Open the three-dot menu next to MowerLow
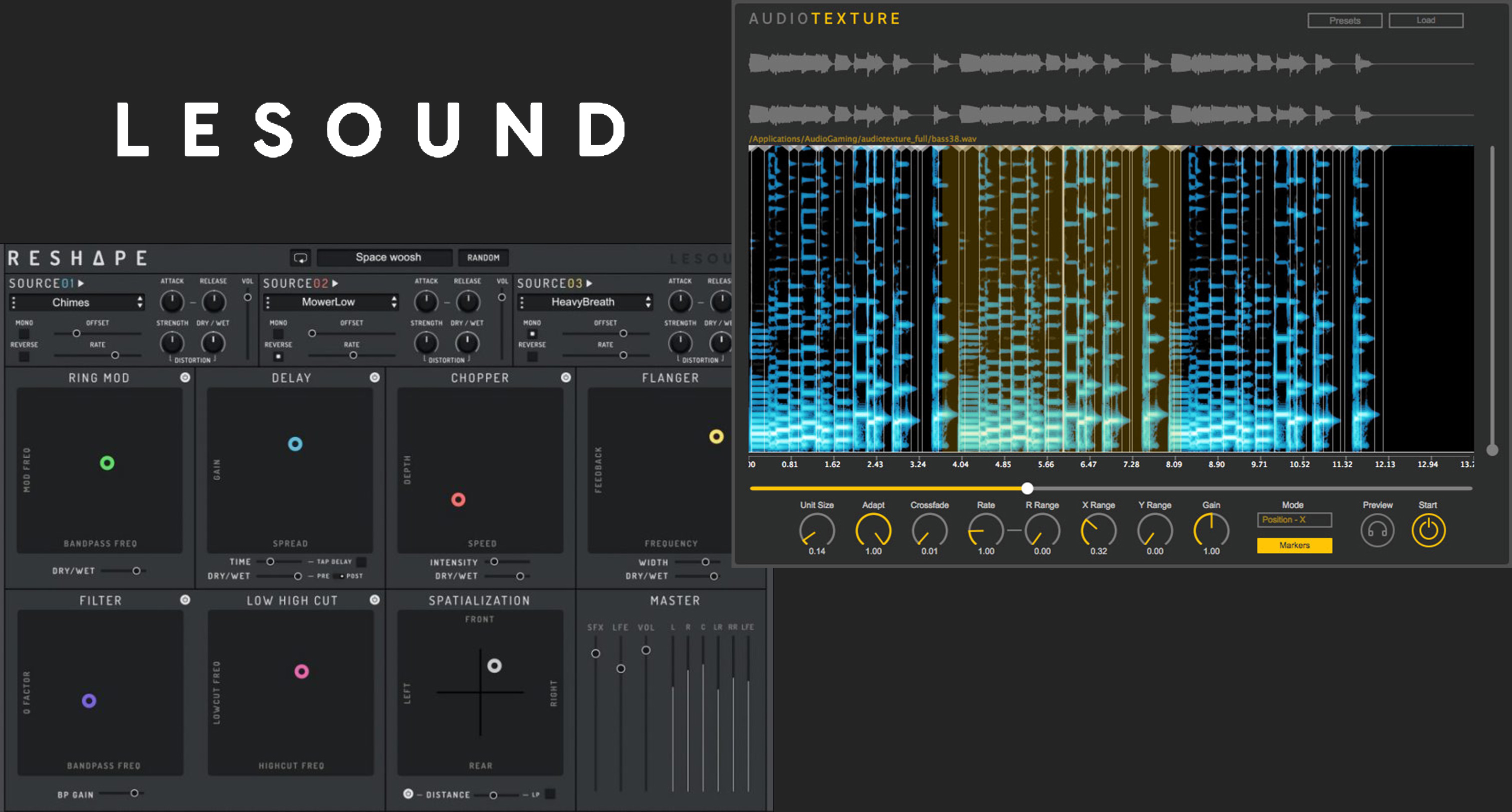The height and width of the screenshot is (812, 1512). [x=268, y=302]
